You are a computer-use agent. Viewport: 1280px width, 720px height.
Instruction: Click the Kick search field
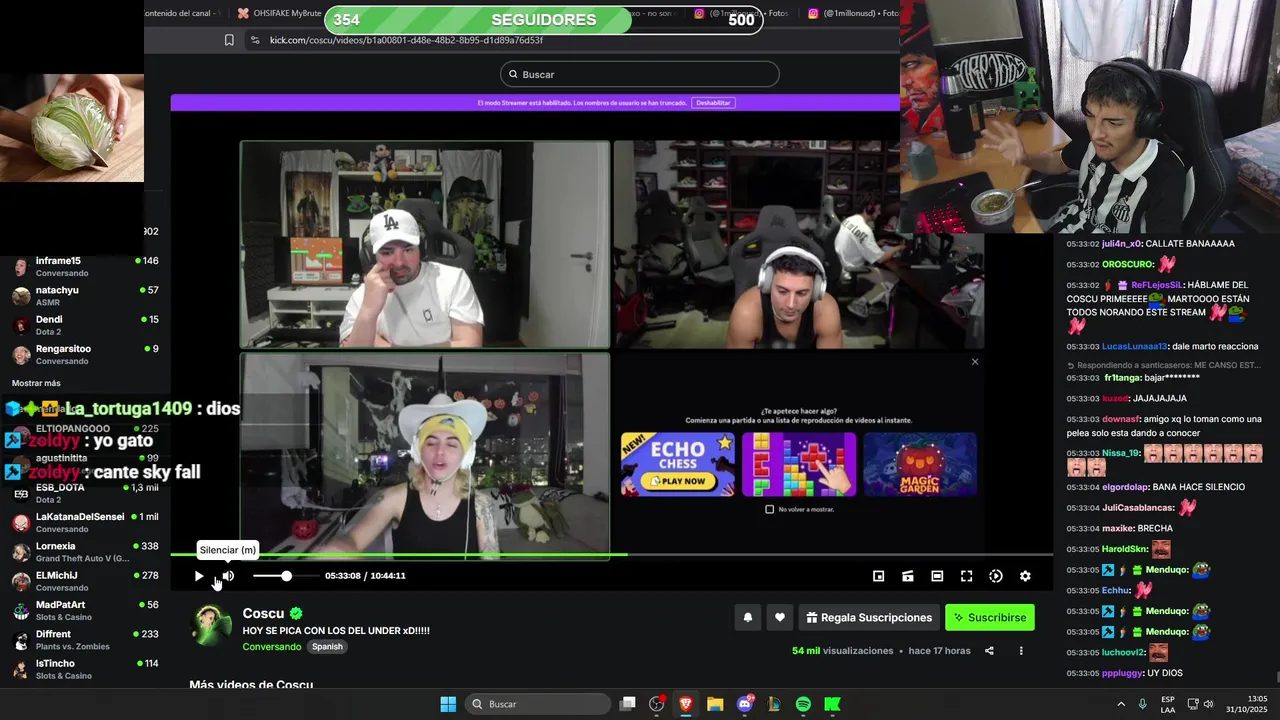pyautogui.click(x=640, y=74)
